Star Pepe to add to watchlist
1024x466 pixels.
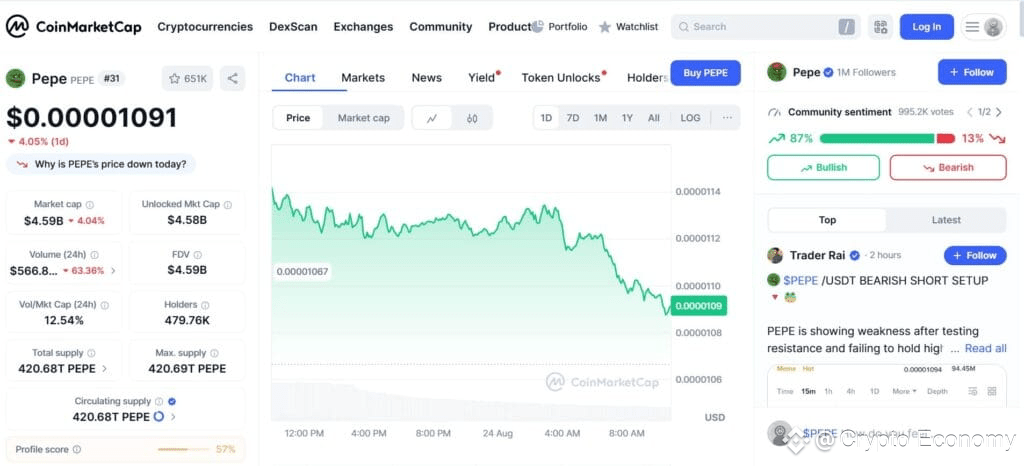[187, 78]
